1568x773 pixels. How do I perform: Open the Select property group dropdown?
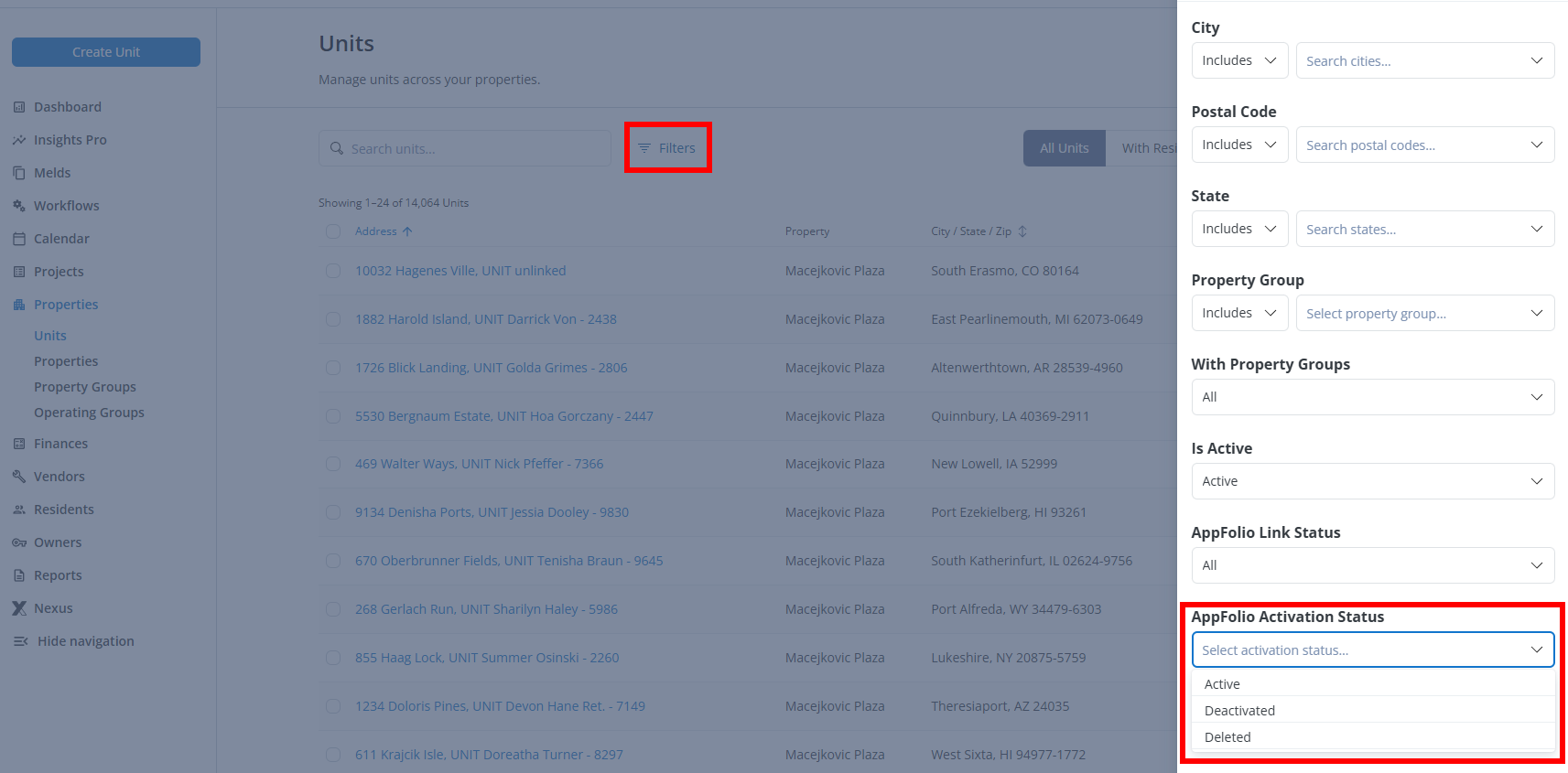pos(1425,313)
